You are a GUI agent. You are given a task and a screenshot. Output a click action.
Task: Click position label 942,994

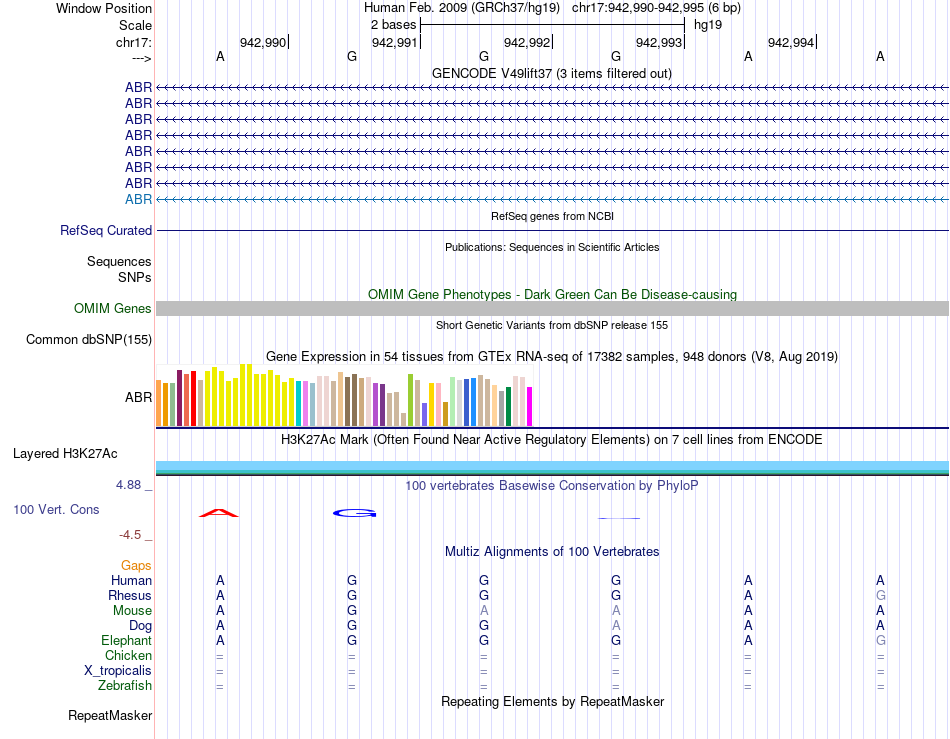click(x=791, y=42)
